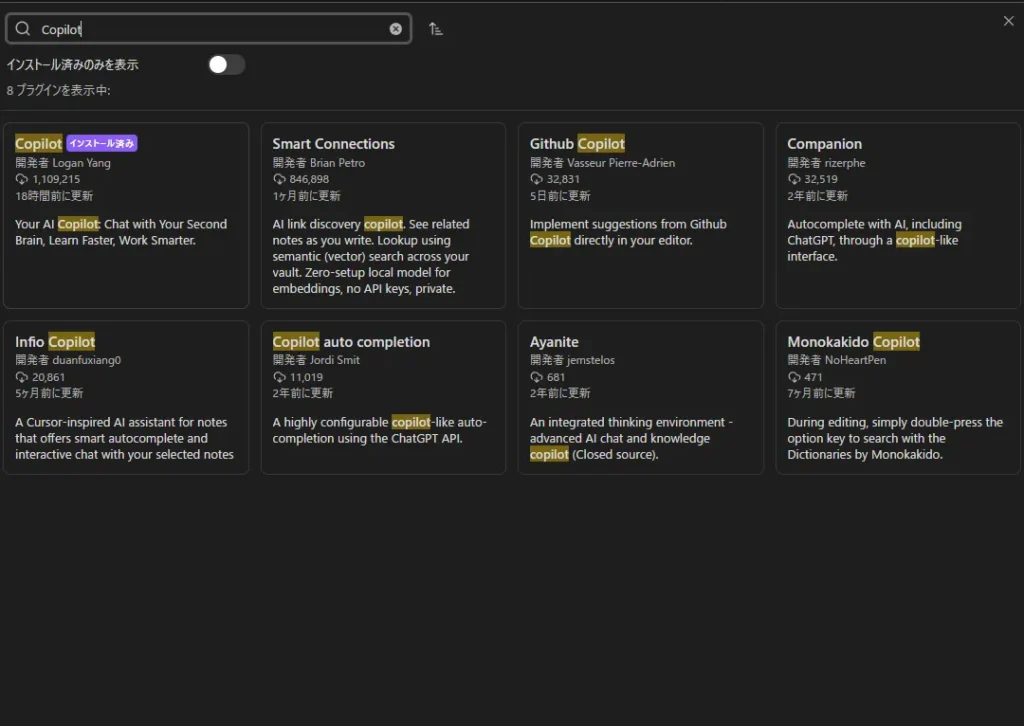Open the Monokakido Copilot plugin card
1024x726 pixels.
coord(898,397)
